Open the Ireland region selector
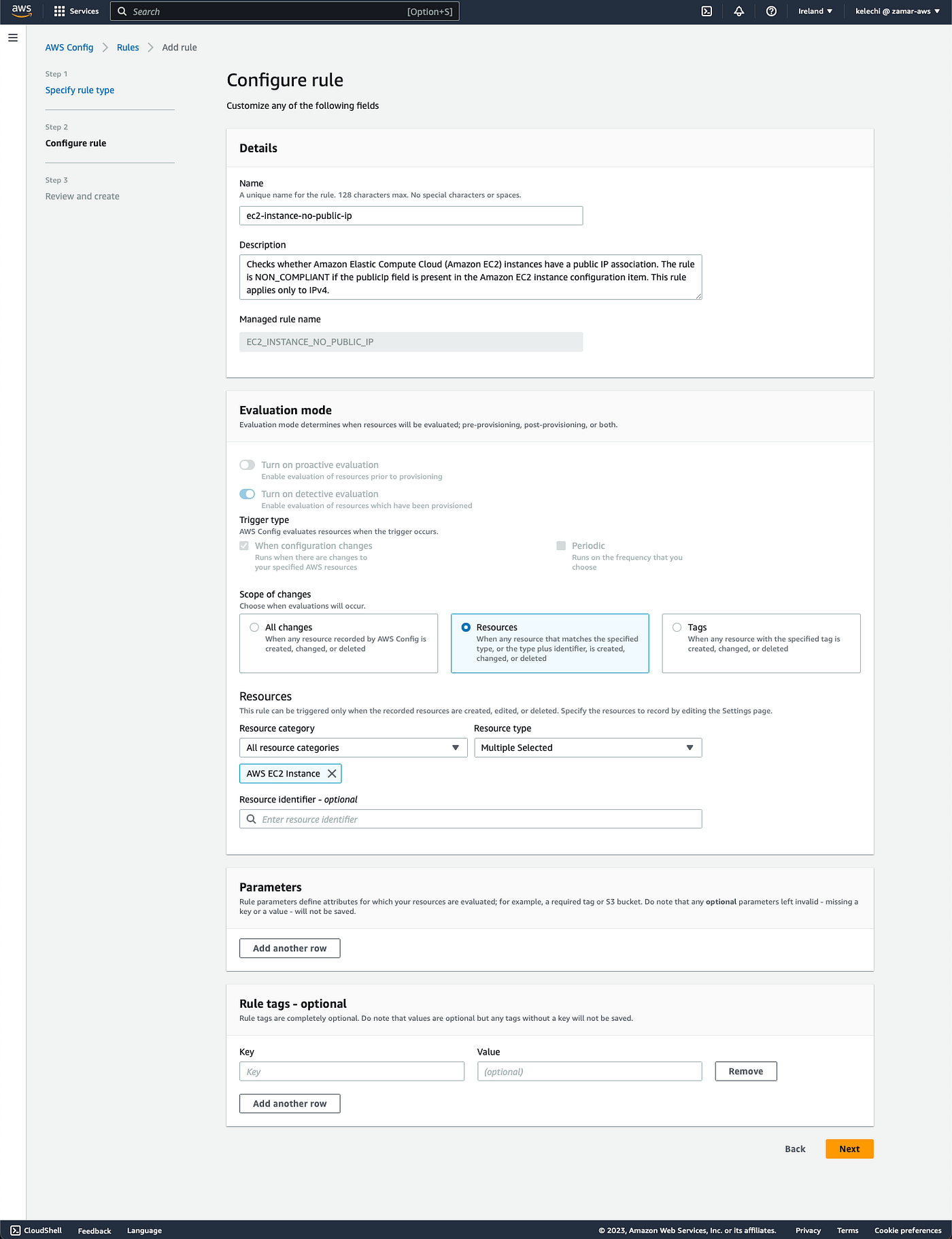This screenshot has height=1239, width=952. tap(815, 12)
